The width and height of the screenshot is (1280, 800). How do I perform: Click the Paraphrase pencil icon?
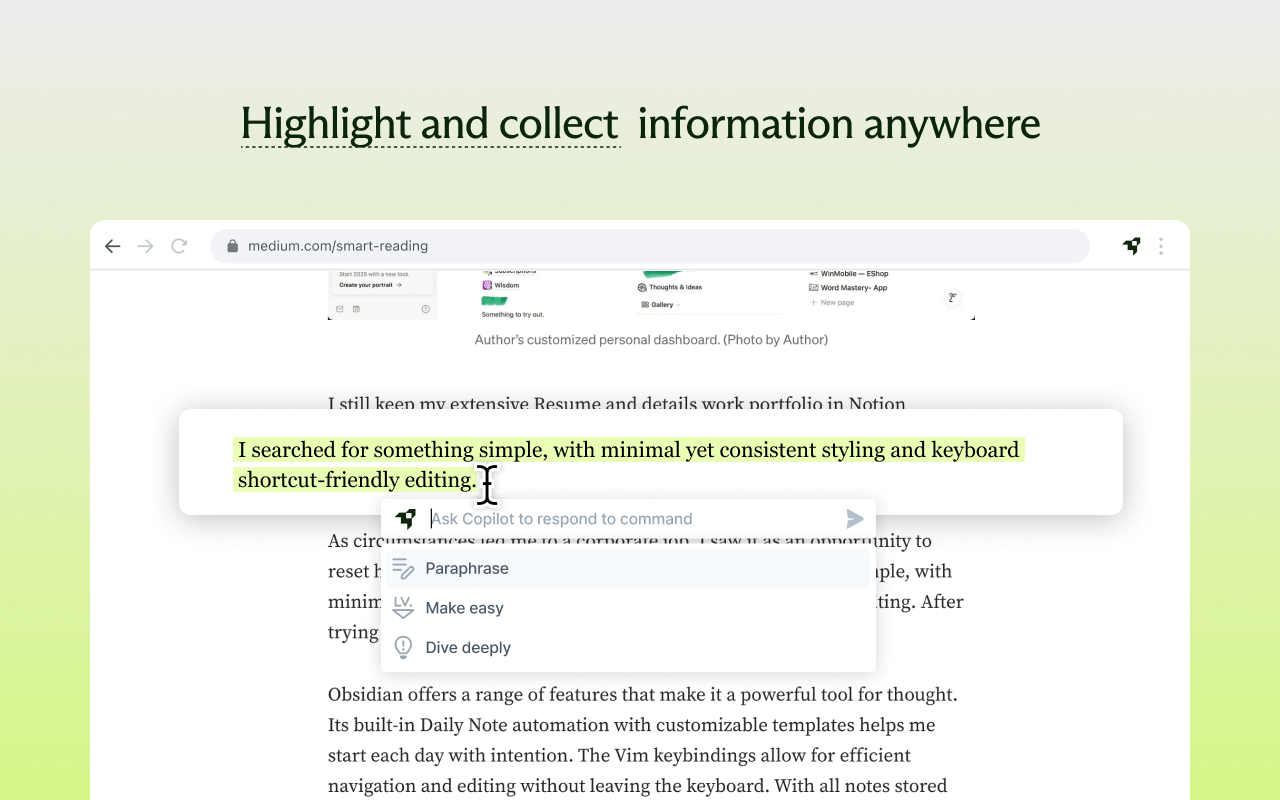403,569
